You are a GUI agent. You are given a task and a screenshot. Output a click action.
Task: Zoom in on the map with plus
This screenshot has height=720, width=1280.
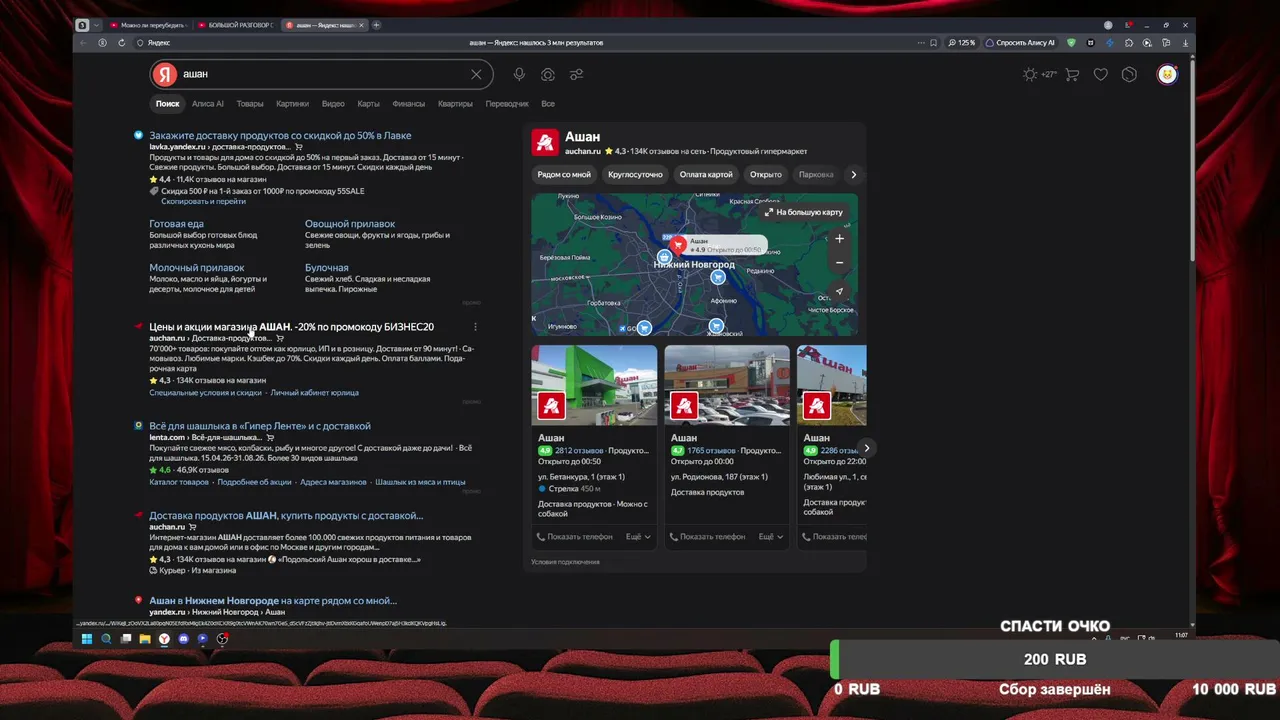839,239
